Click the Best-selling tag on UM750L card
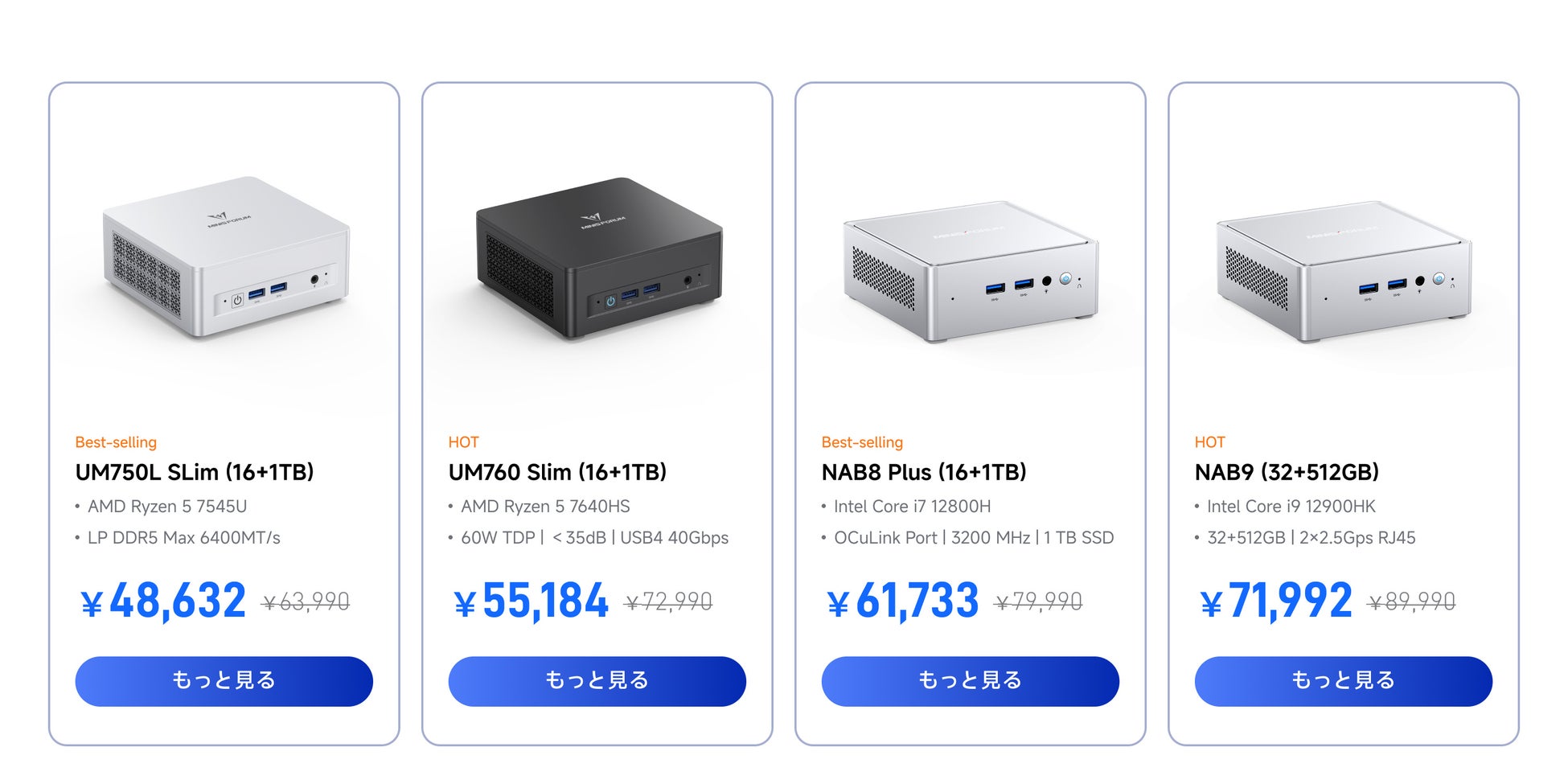 (x=116, y=442)
